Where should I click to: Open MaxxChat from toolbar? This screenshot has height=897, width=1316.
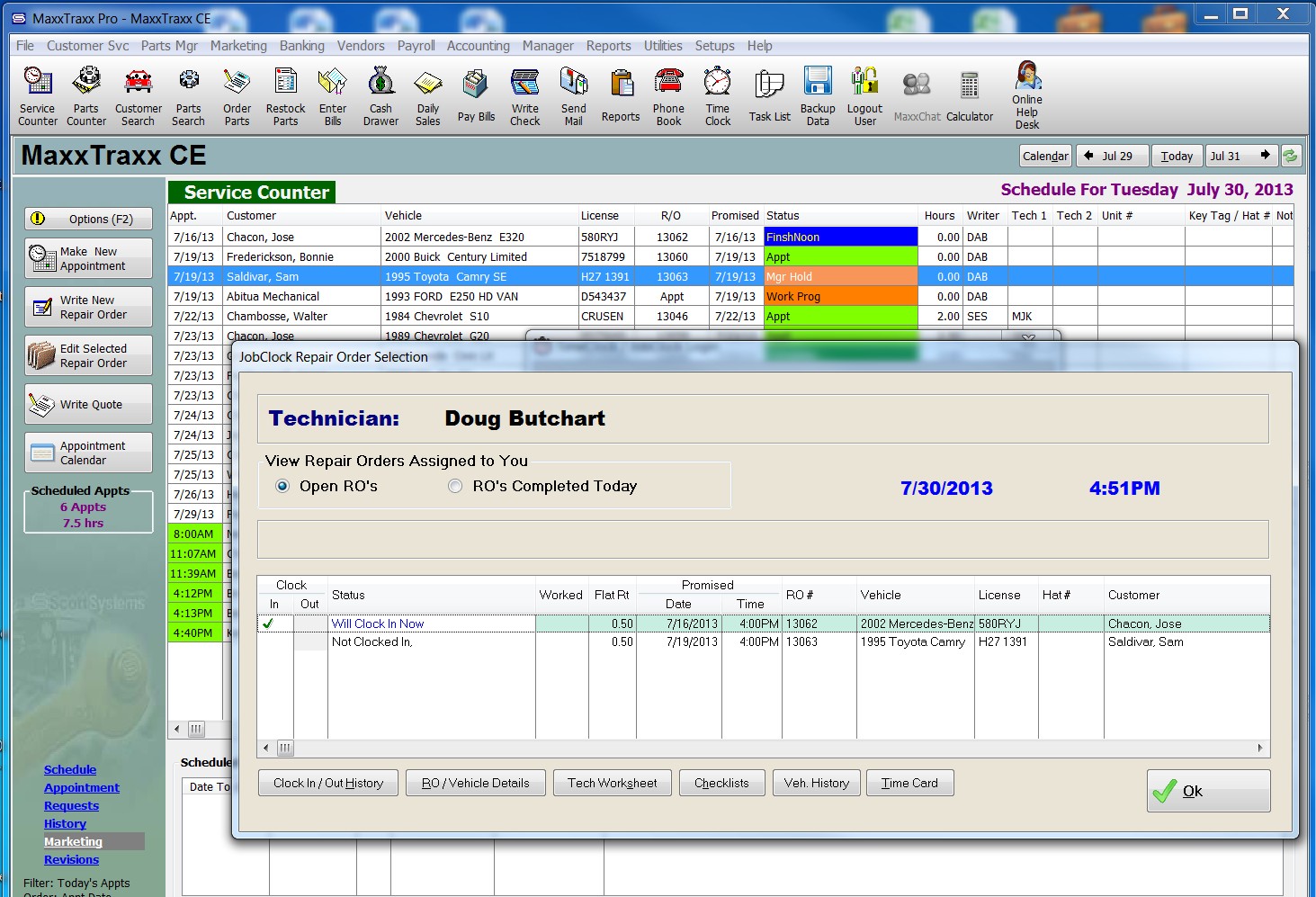917,96
